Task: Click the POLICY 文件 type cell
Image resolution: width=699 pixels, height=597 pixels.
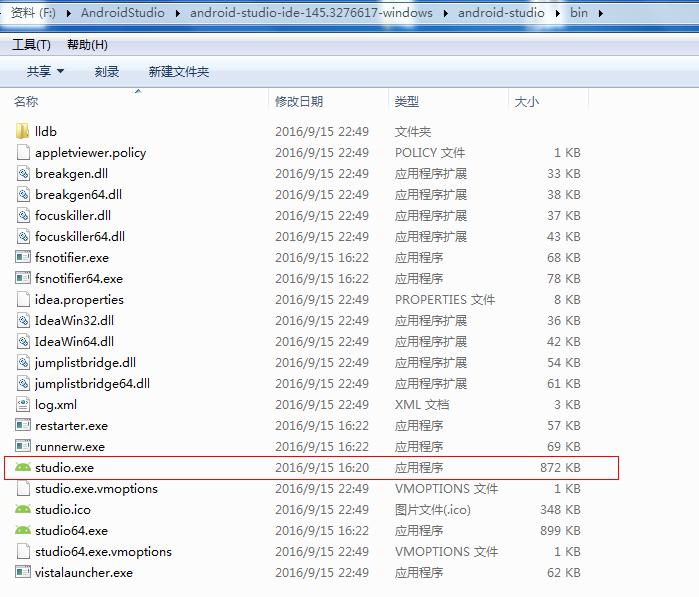Action: (430, 152)
